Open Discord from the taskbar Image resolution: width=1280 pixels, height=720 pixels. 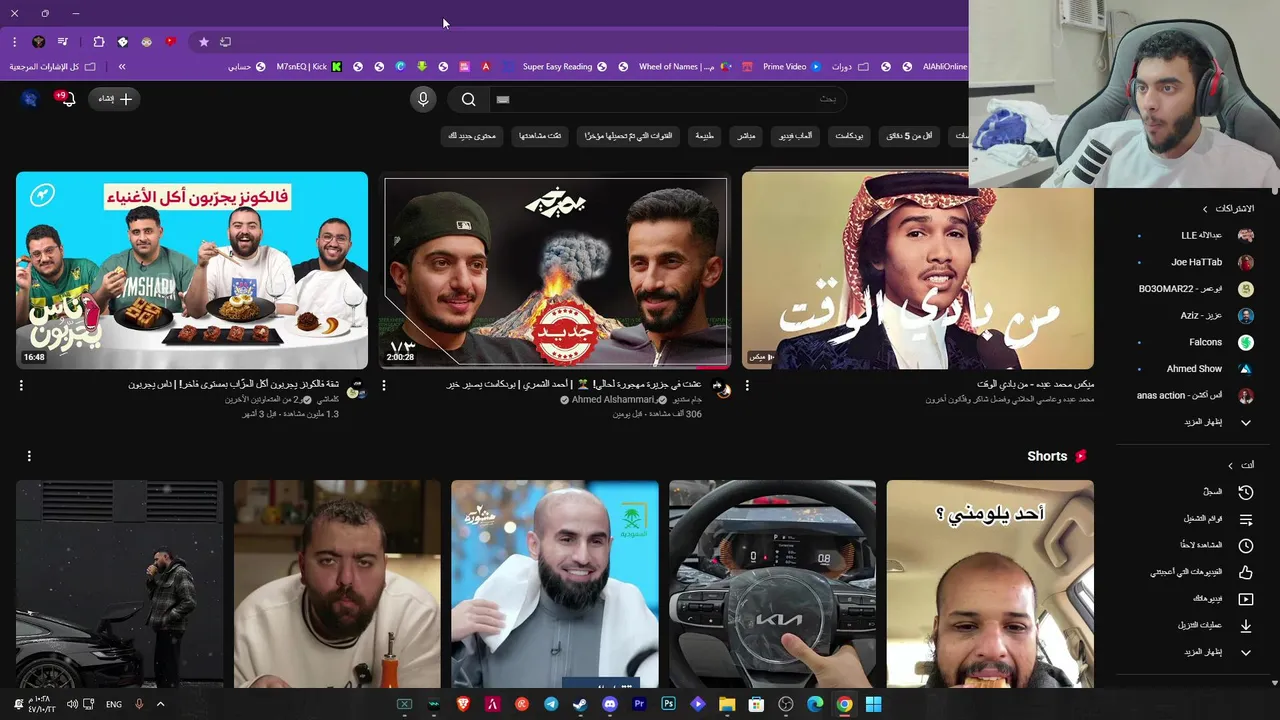point(610,704)
